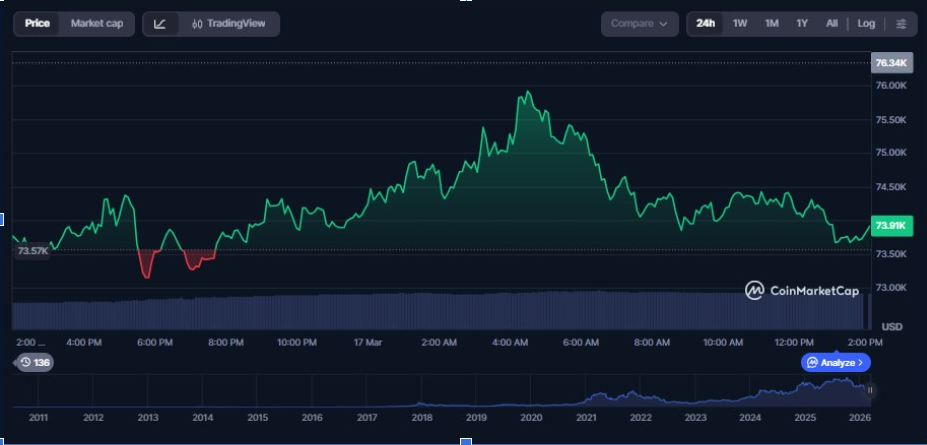Toggle Log scale on the chart
The width and height of the screenshot is (927, 445).
click(x=866, y=24)
